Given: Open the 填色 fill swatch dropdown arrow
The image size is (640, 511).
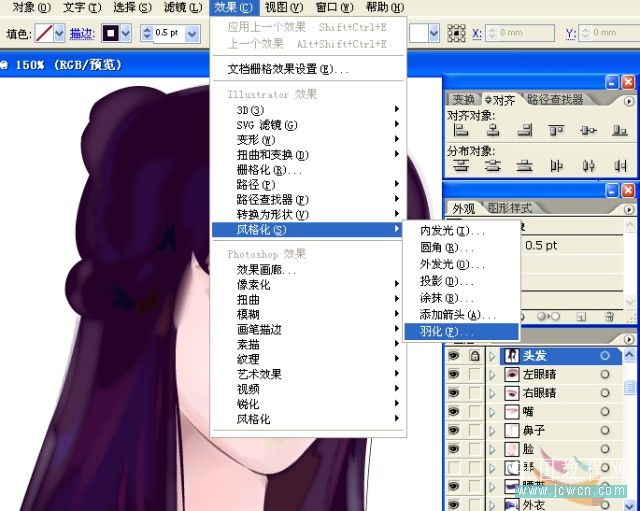Looking at the screenshot, I should (60, 33).
